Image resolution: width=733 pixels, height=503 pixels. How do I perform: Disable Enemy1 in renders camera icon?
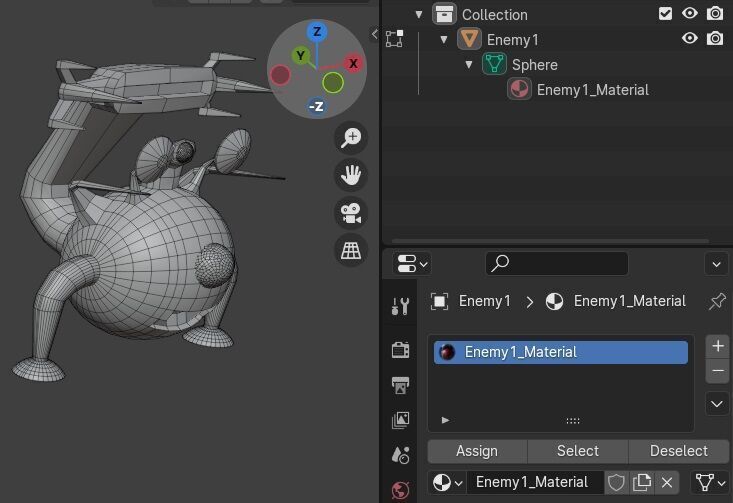[715, 38]
